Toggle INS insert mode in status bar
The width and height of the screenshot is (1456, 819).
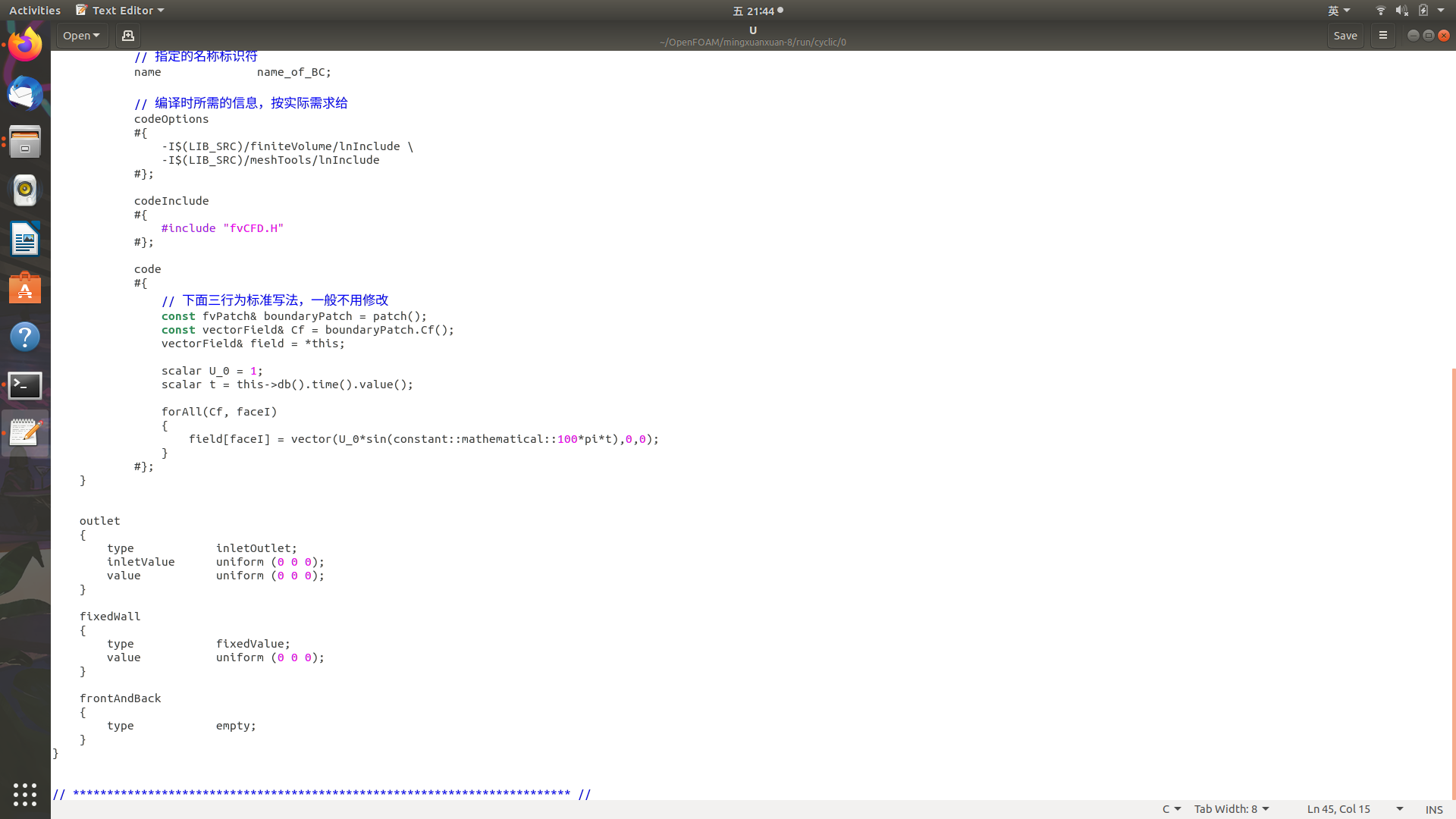tap(1433, 809)
